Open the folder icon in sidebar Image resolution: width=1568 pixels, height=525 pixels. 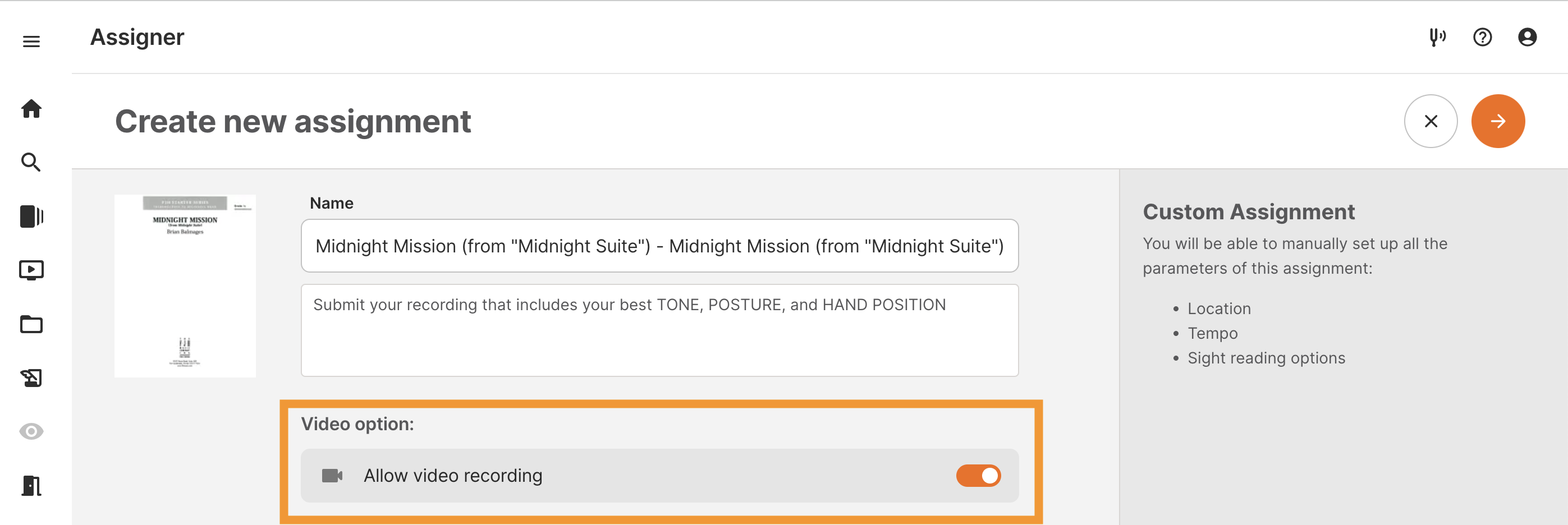coord(31,324)
